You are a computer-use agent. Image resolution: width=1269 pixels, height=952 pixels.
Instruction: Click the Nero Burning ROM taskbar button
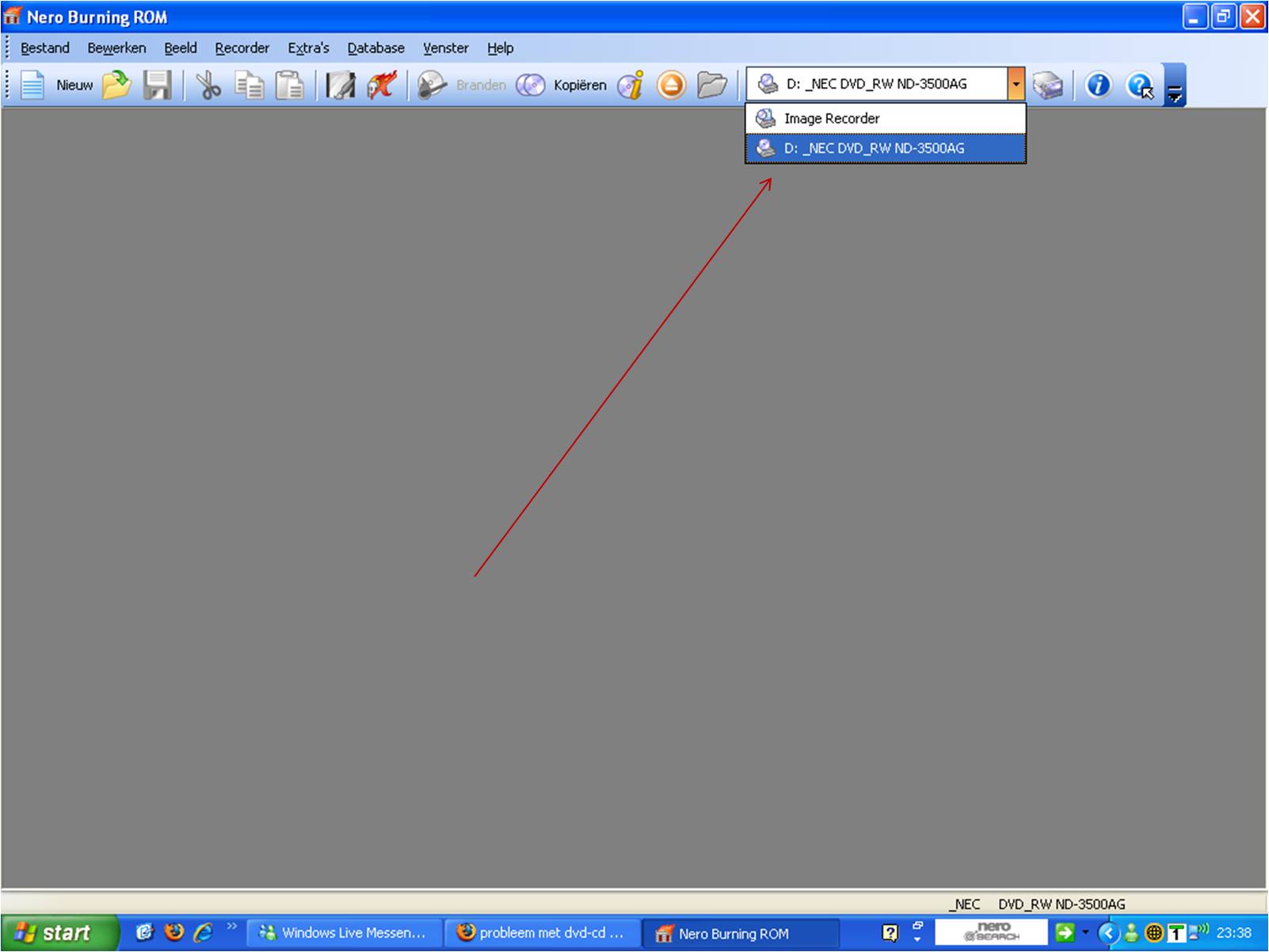(x=739, y=933)
